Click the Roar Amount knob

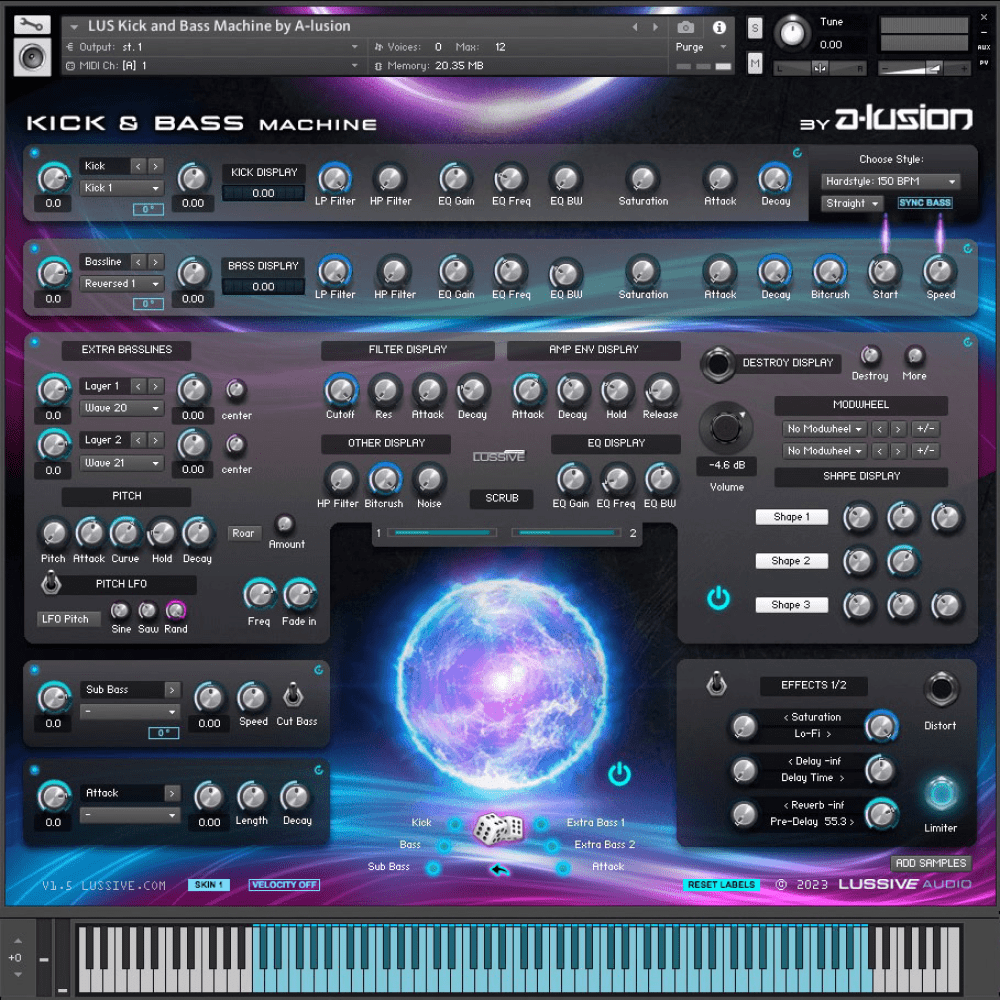(284, 524)
